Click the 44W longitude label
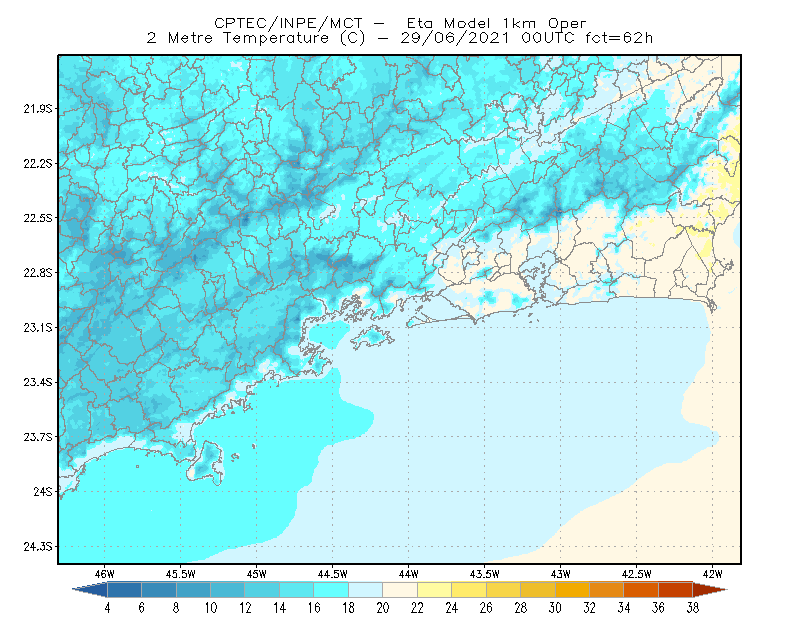Viewport: 800px width, 618px height. click(408, 574)
